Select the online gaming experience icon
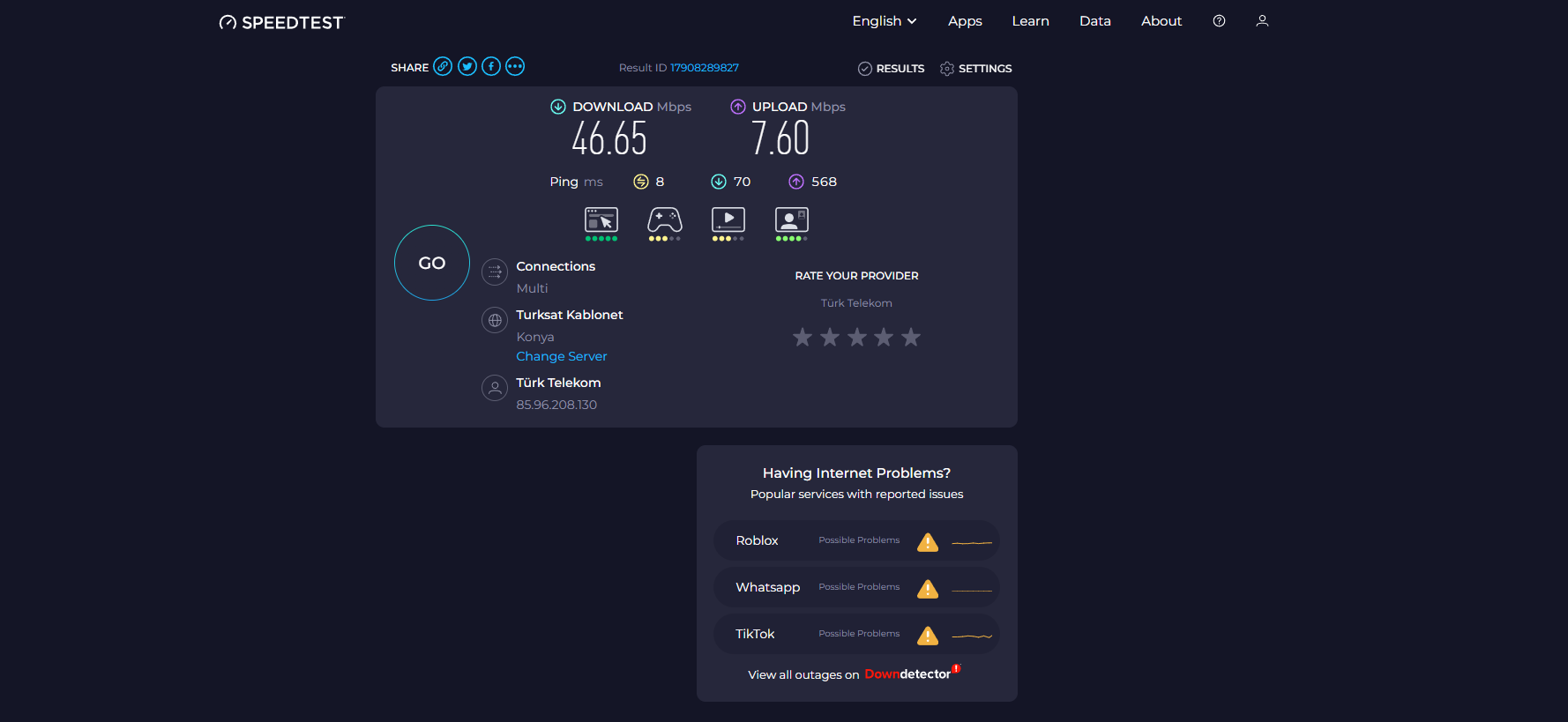Screen dimensions: 1568x722 [665, 220]
